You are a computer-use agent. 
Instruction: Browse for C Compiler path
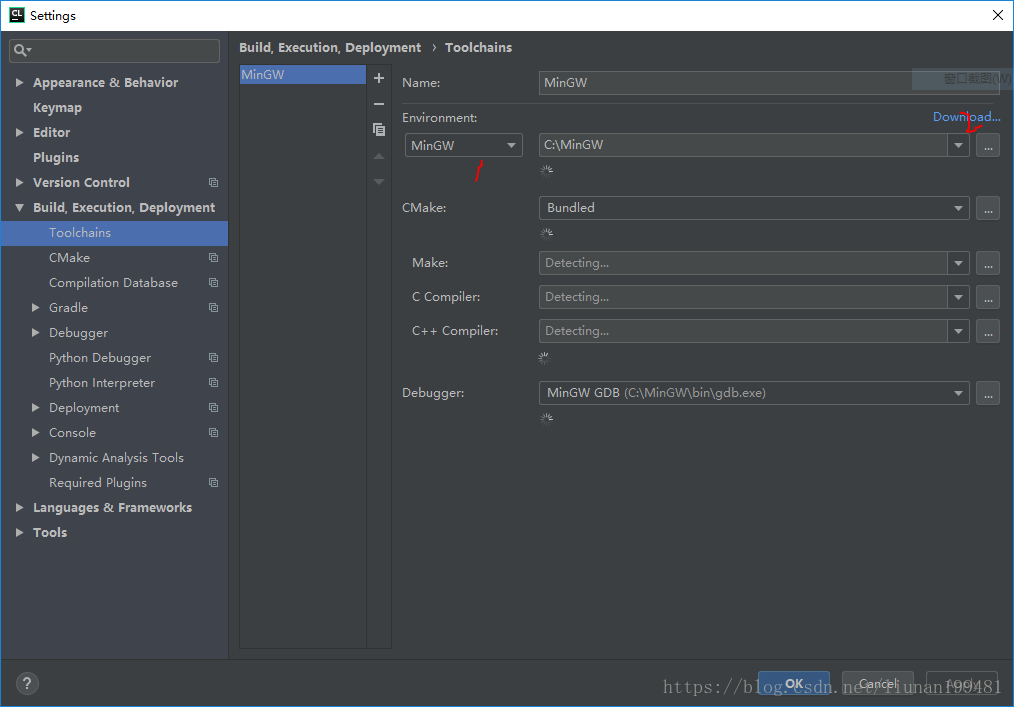tap(988, 298)
